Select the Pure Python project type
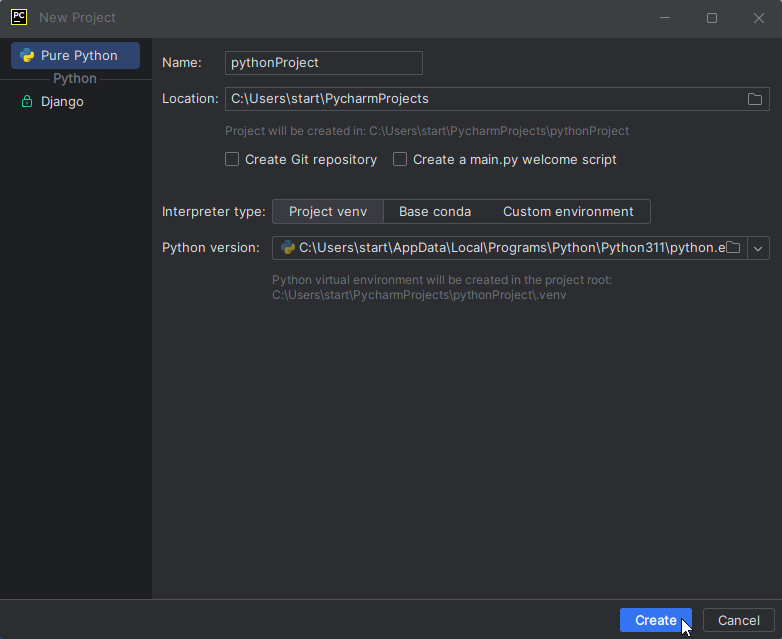 point(75,55)
